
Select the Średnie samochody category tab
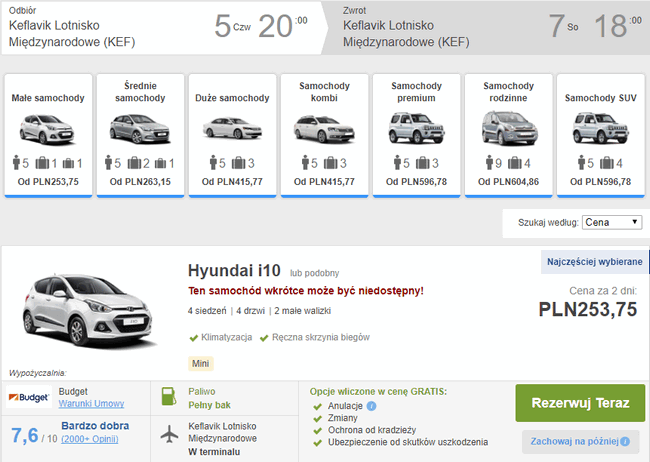click(140, 135)
